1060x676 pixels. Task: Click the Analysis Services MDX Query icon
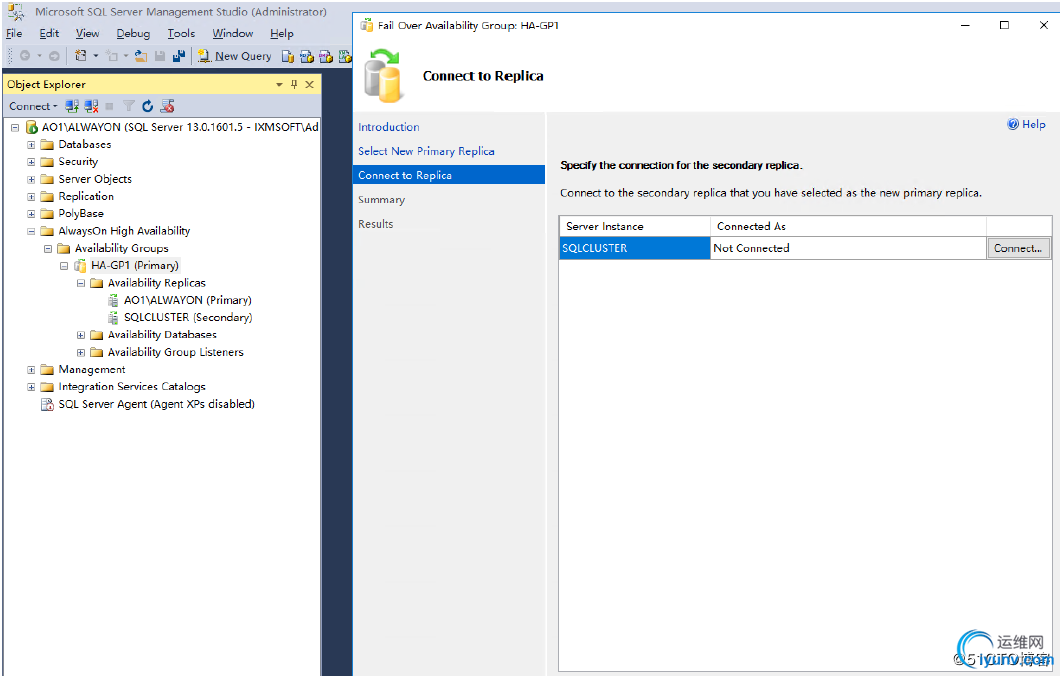307,57
